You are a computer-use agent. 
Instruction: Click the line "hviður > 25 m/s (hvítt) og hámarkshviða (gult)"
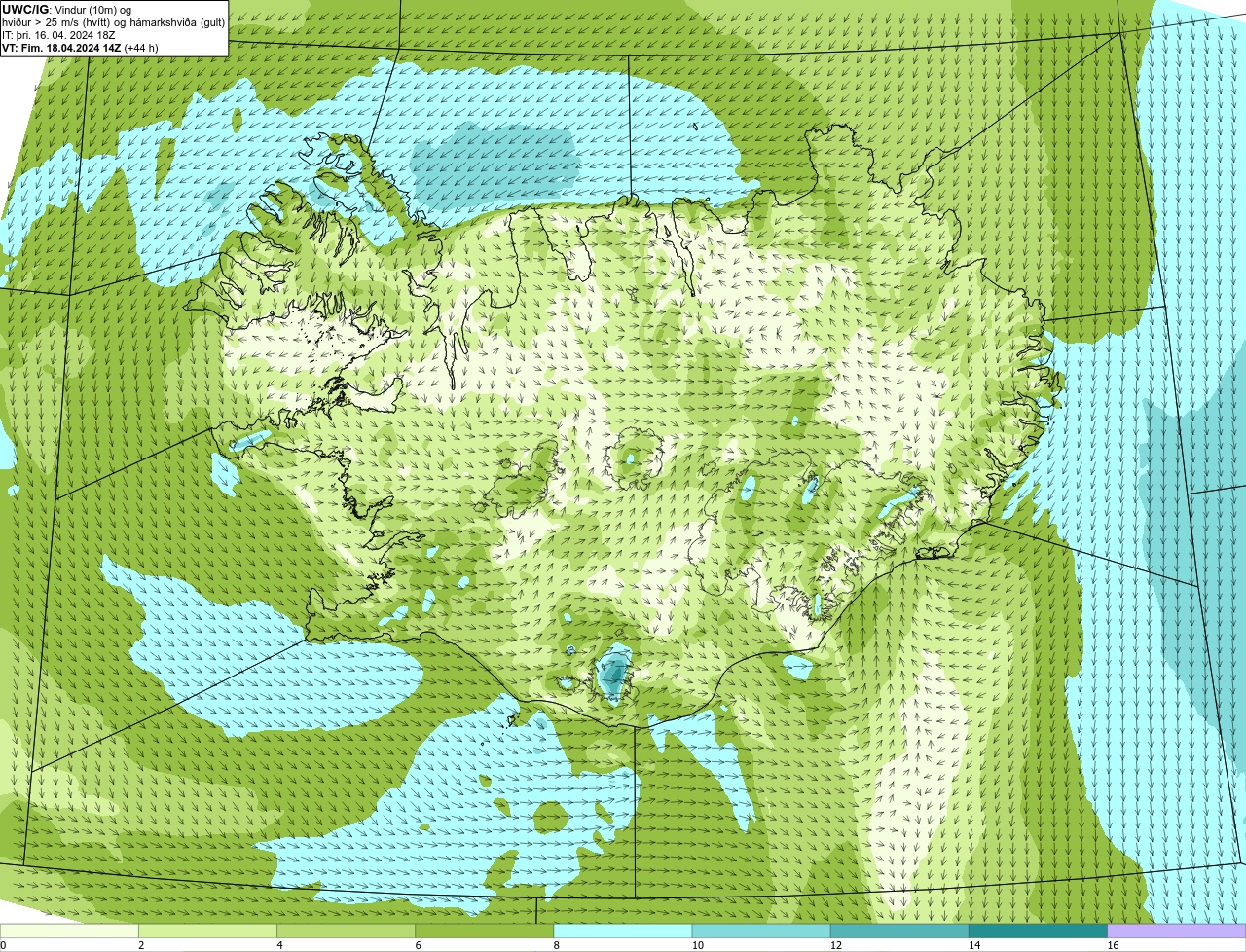coord(114,21)
